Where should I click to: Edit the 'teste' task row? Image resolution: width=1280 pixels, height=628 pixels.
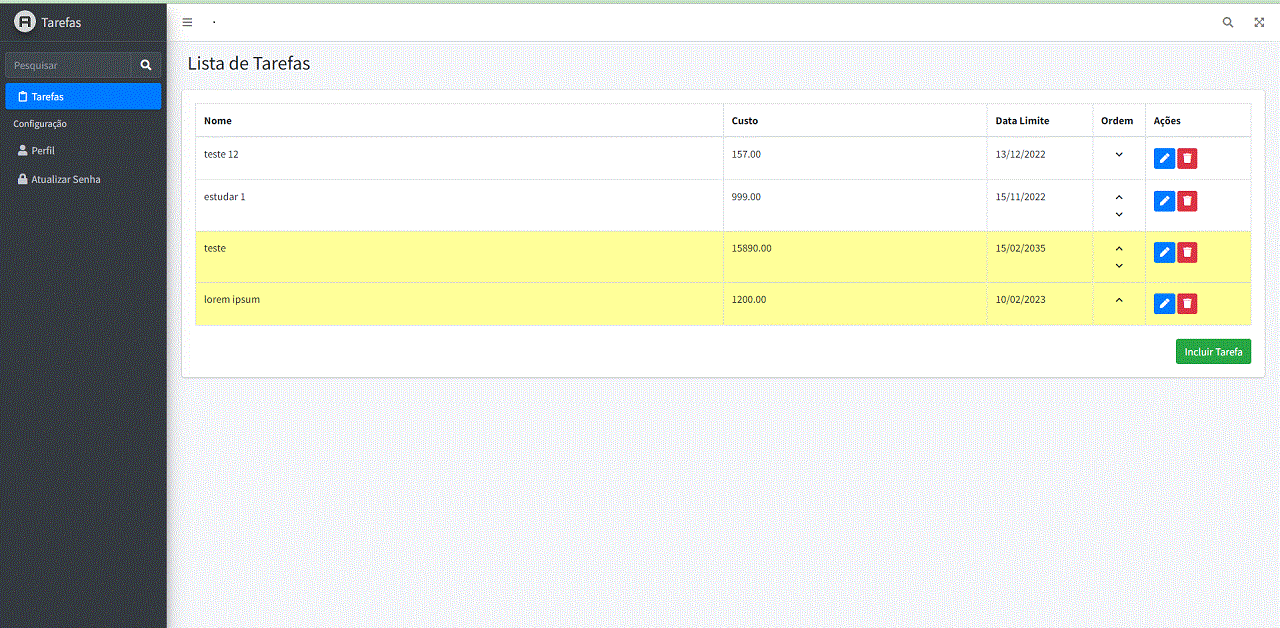click(1164, 252)
